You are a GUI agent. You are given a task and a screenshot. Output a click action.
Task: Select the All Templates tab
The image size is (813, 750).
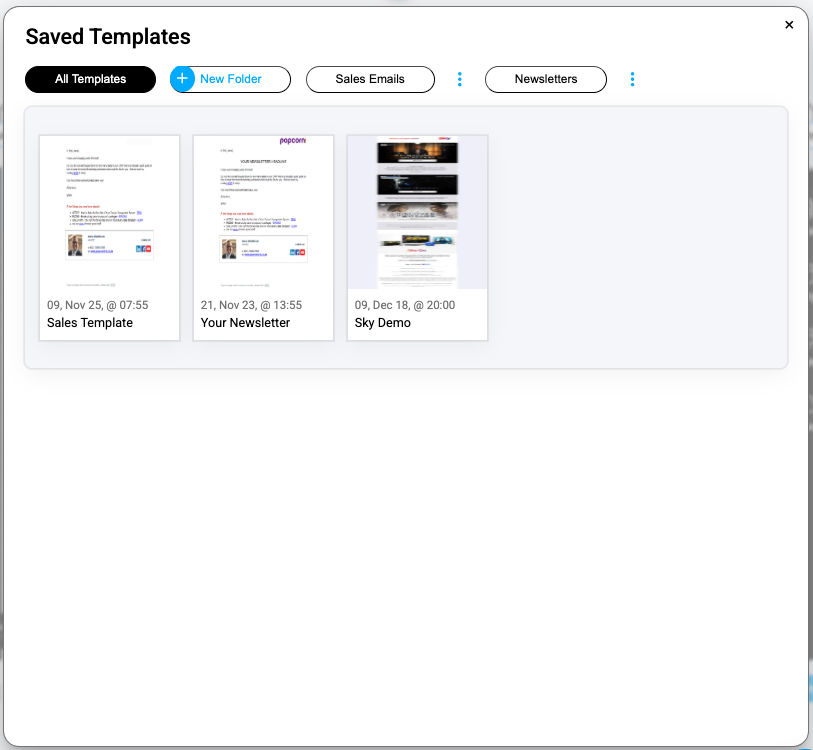(90, 79)
